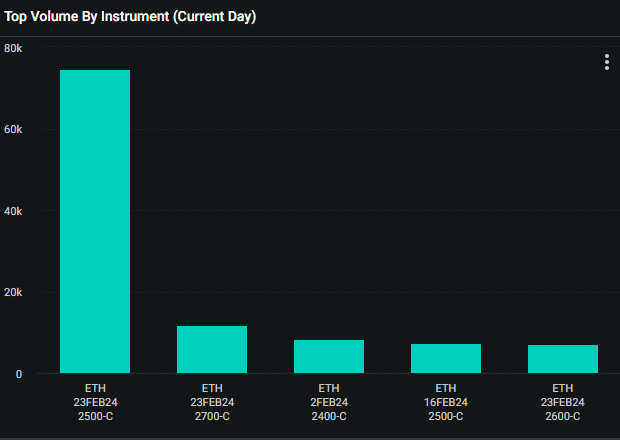This screenshot has height=440, width=620.
Task: Select the ETH 16FEB24 2500-C axis label
Action: [446, 401]
